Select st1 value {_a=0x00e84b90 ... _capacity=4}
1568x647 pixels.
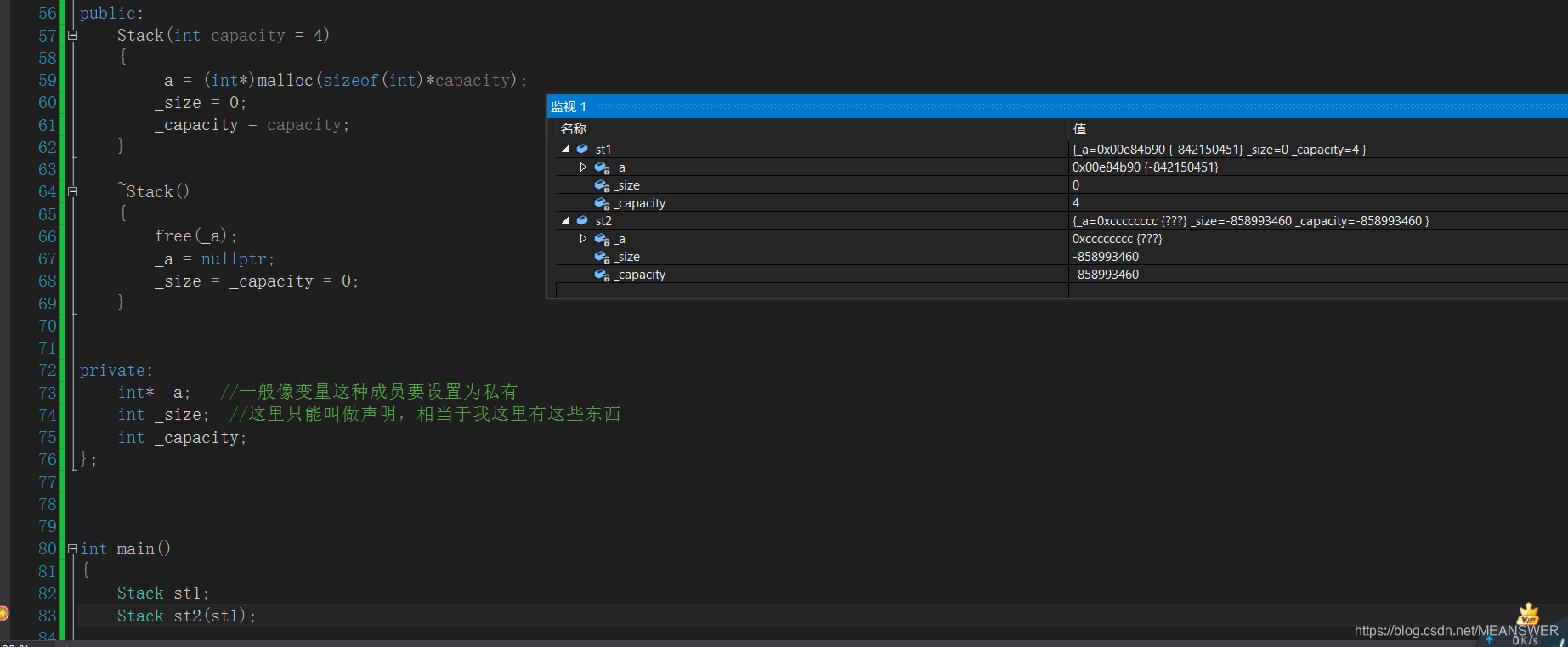pos(1219,150)
